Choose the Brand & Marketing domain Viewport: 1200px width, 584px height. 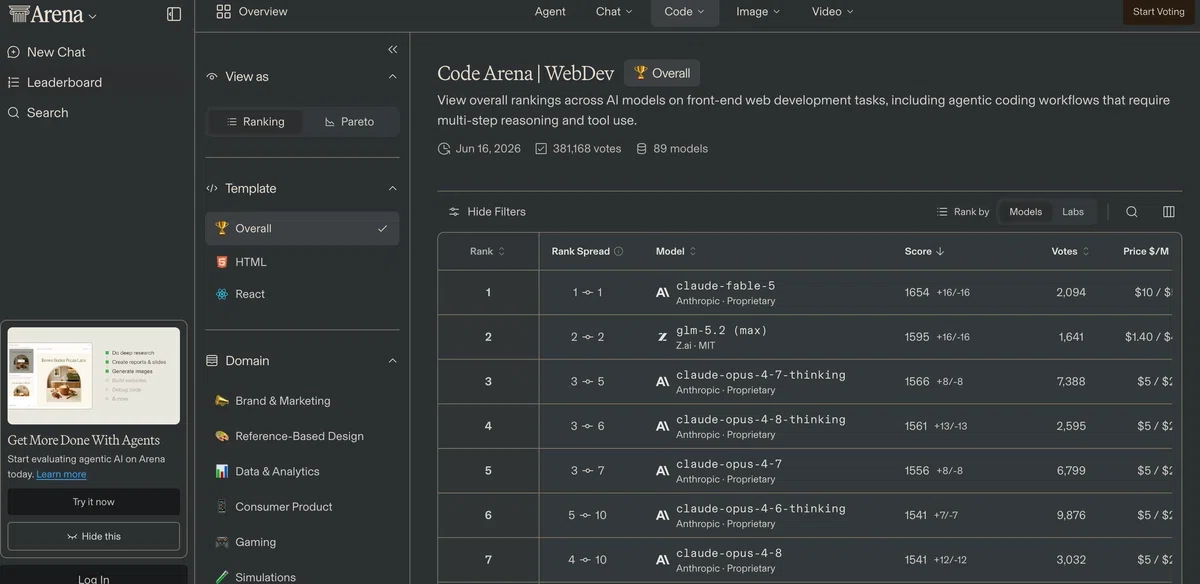tap(282, 401)
